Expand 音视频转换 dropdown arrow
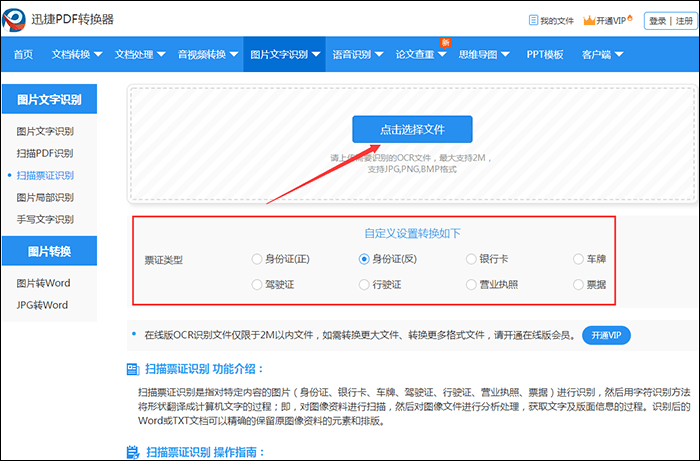Viewport: 700px width, 461px height. click(233, 54)
